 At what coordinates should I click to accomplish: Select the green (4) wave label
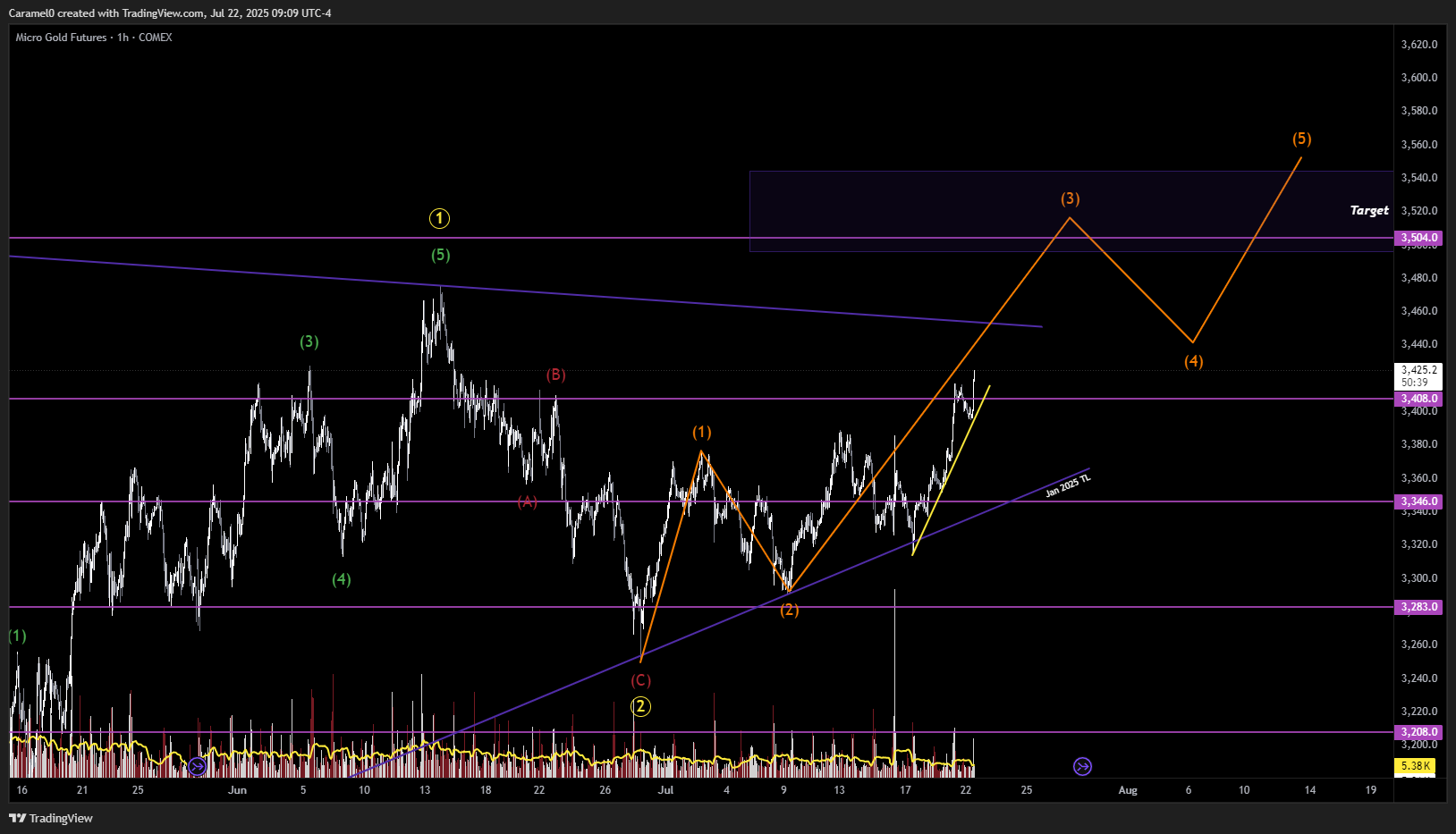point(342,579)
